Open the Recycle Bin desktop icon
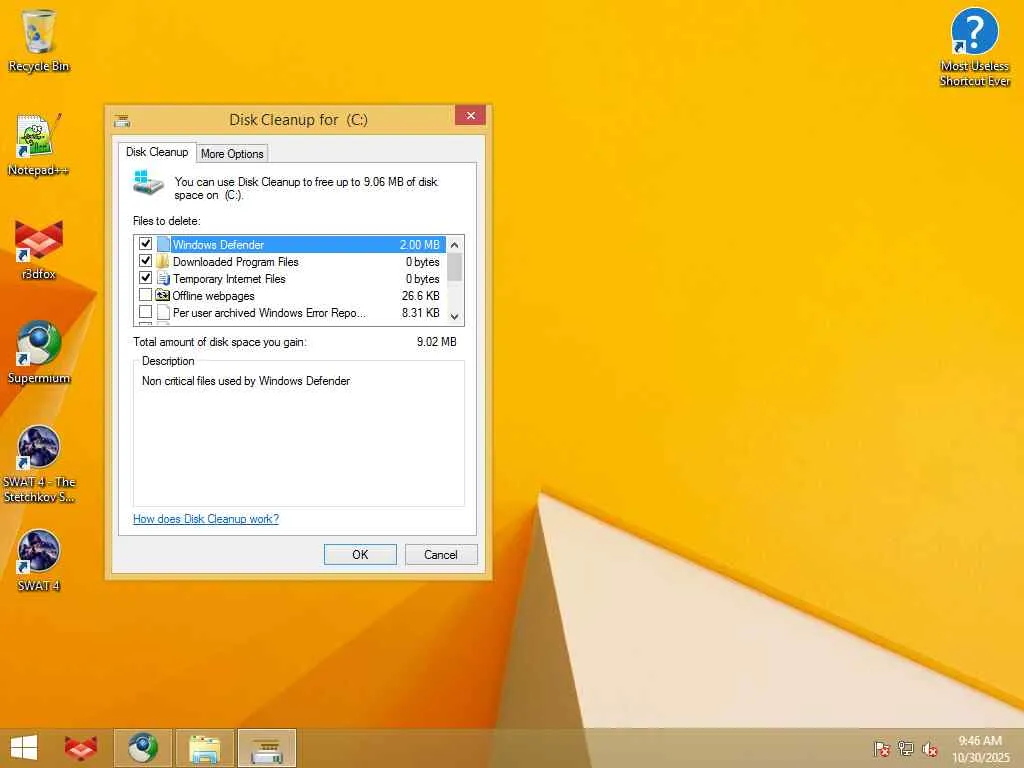1024x768 pixels. click(x=39, y=40)
